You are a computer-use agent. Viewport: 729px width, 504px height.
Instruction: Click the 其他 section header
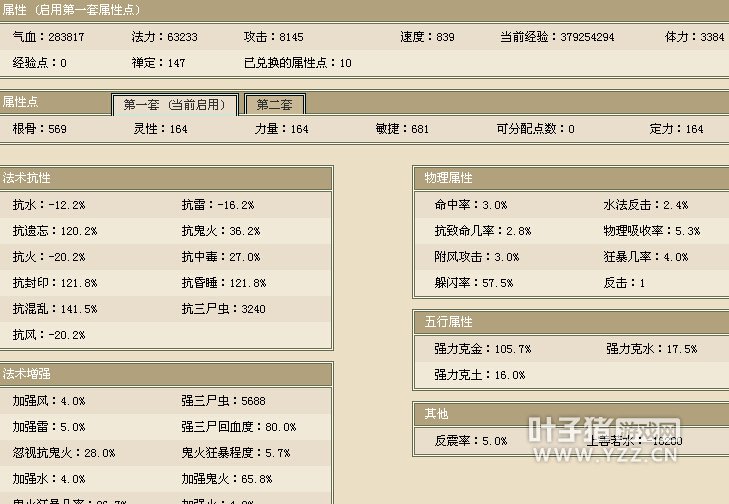435,414
